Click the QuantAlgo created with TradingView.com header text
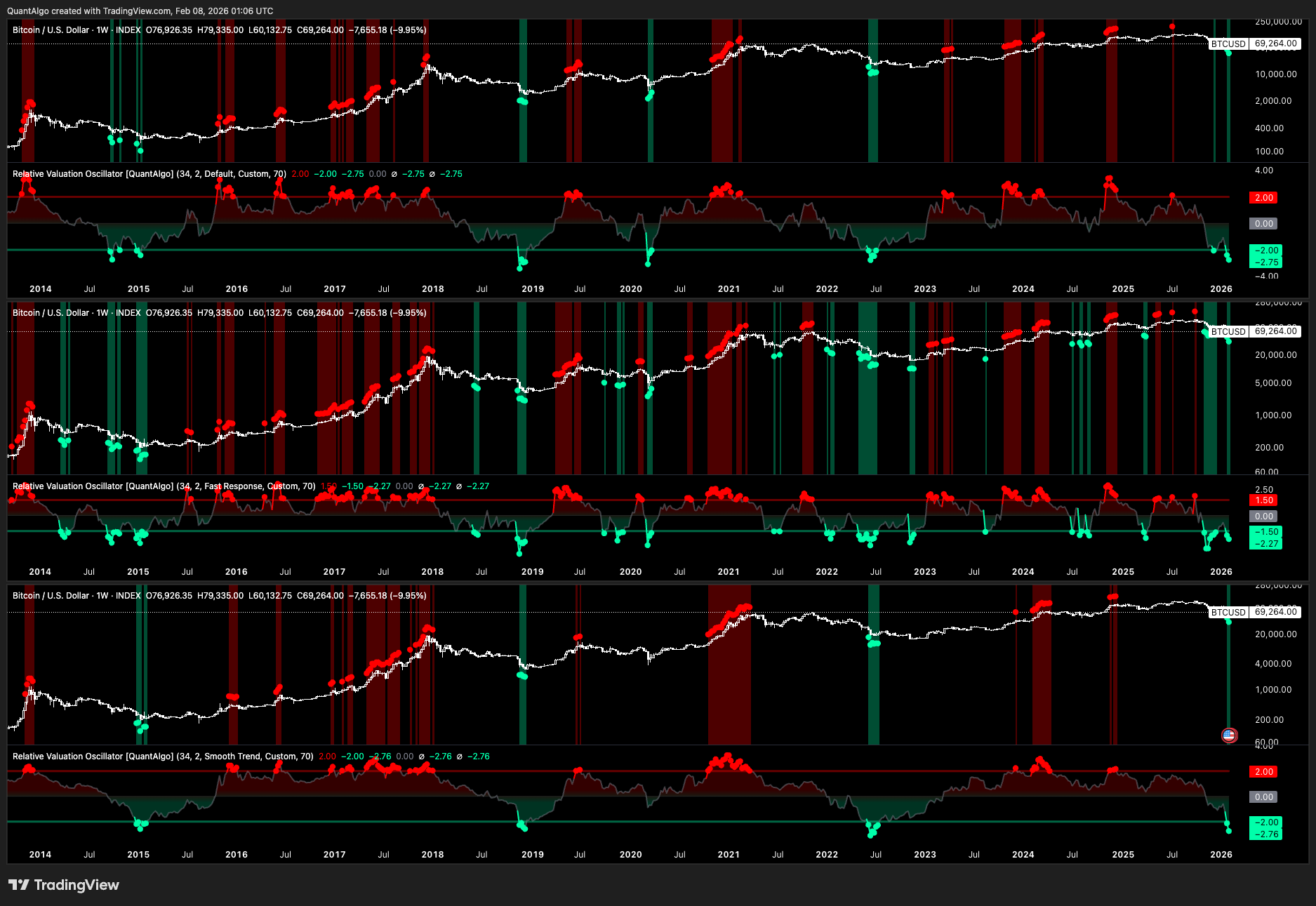 point(140,11)
